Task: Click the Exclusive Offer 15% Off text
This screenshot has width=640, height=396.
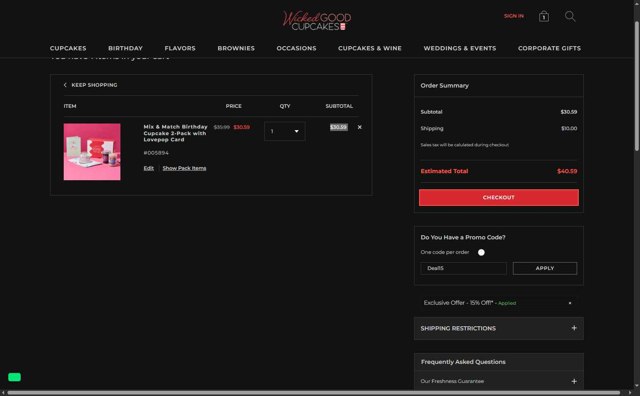Action: (458, 303)
